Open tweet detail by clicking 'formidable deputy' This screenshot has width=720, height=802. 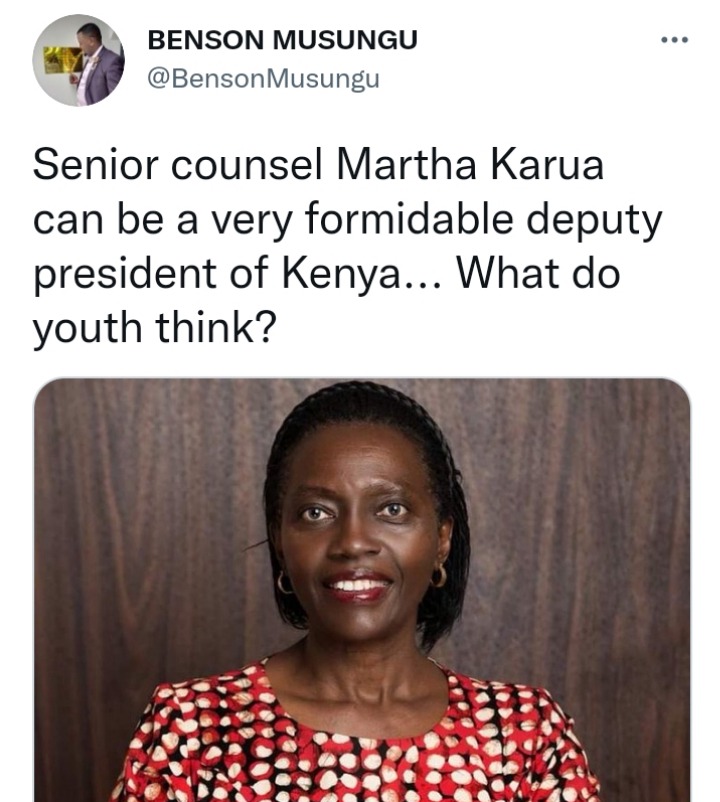point(483,220)
